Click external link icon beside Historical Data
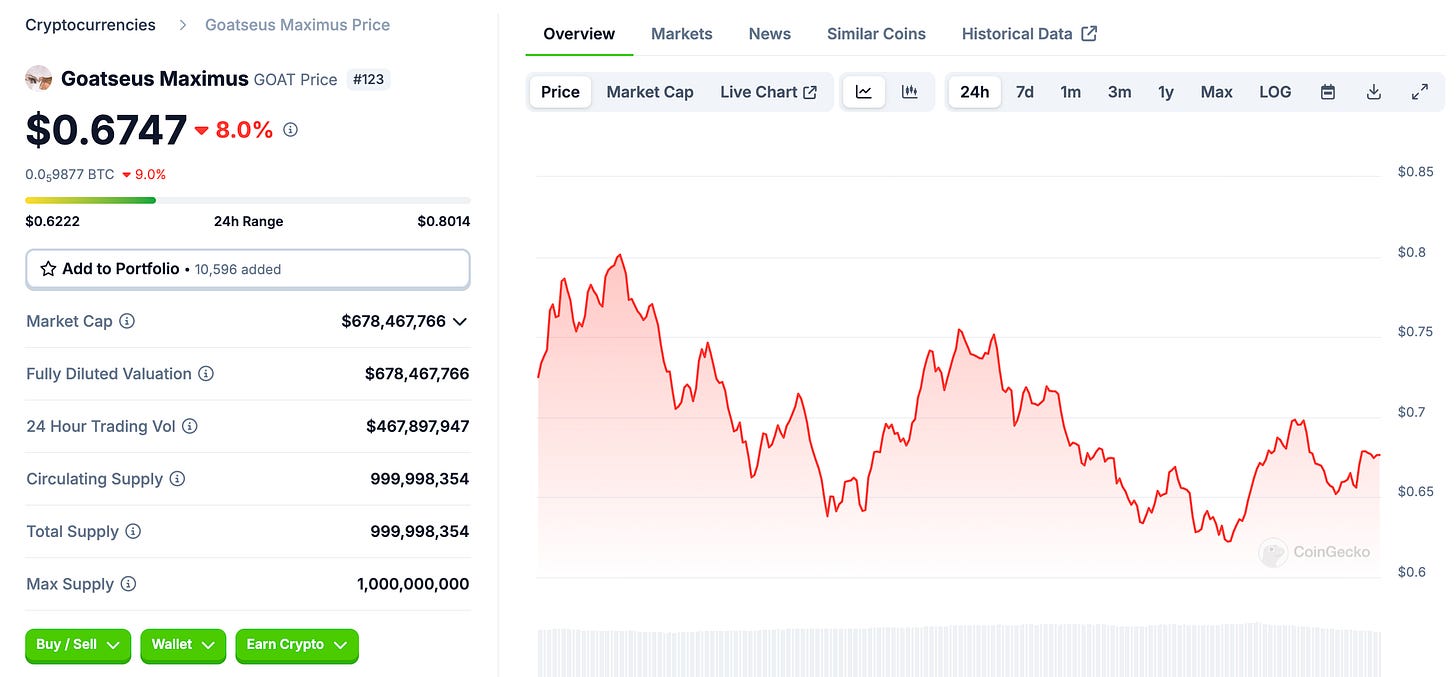Image resolution: width=1456 pixels, height=677 pixels. coord(1089,33)
